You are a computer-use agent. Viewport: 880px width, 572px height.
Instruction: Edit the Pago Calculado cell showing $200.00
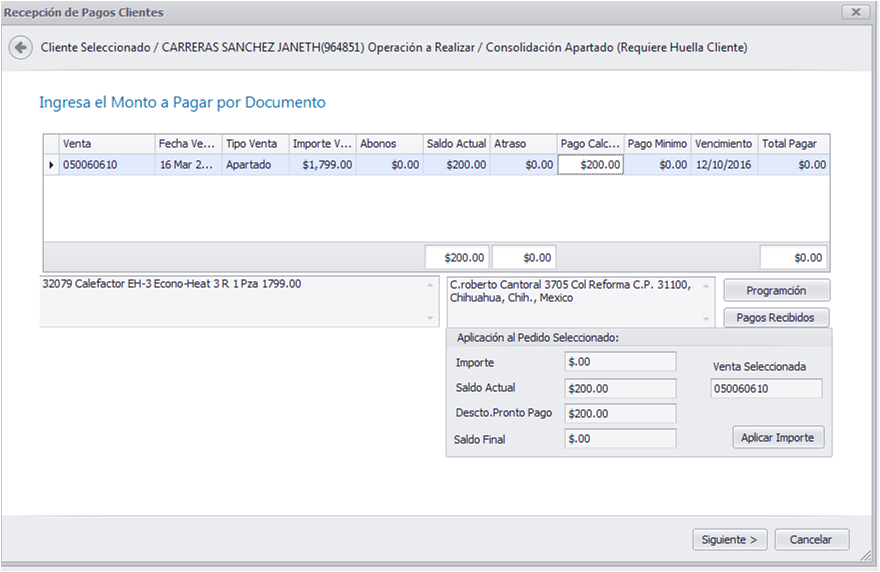click(590, 164)
